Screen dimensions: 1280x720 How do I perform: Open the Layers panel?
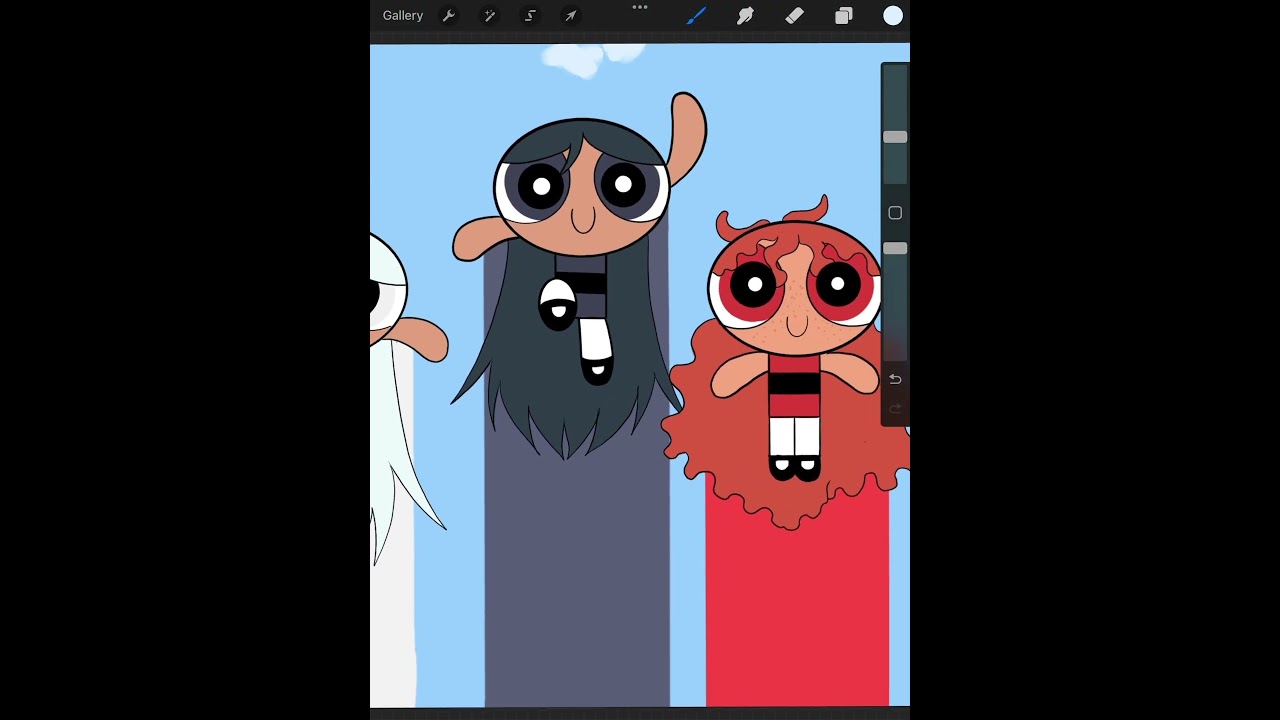coord(844,16)
